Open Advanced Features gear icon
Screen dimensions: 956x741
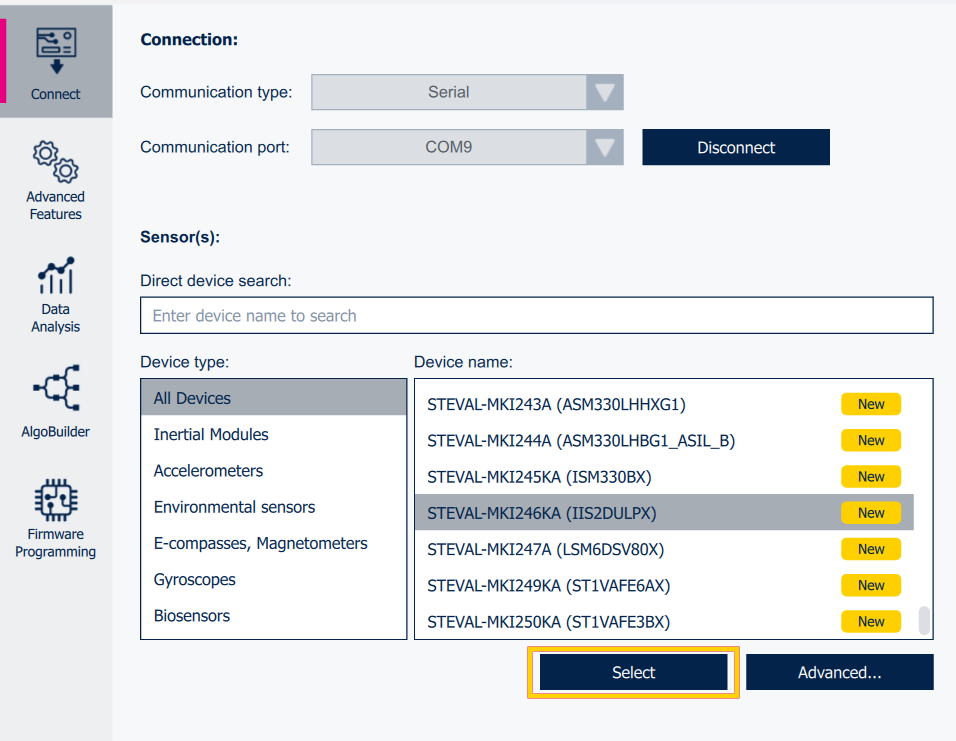(56, 162)
